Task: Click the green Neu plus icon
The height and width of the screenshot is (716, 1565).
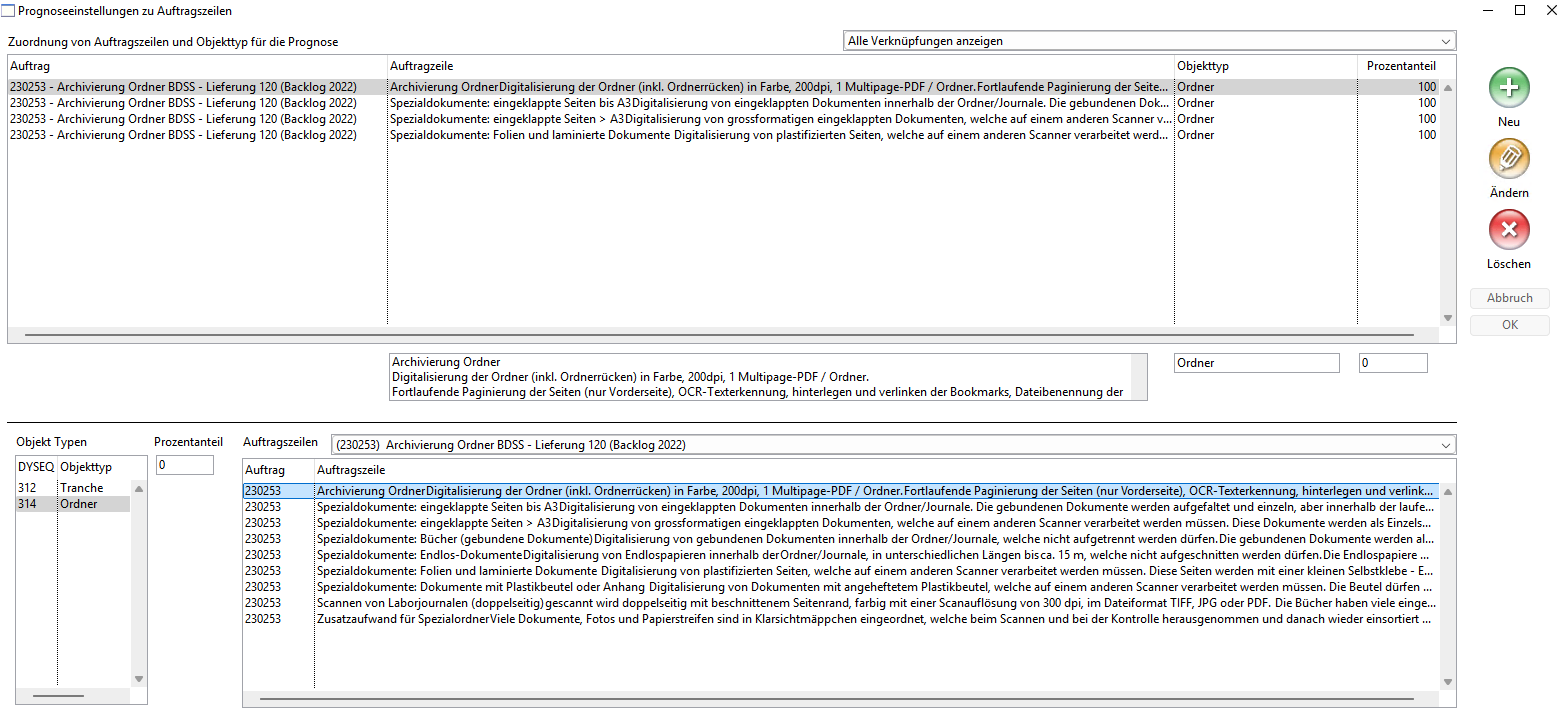Action: pos(1509,88)
